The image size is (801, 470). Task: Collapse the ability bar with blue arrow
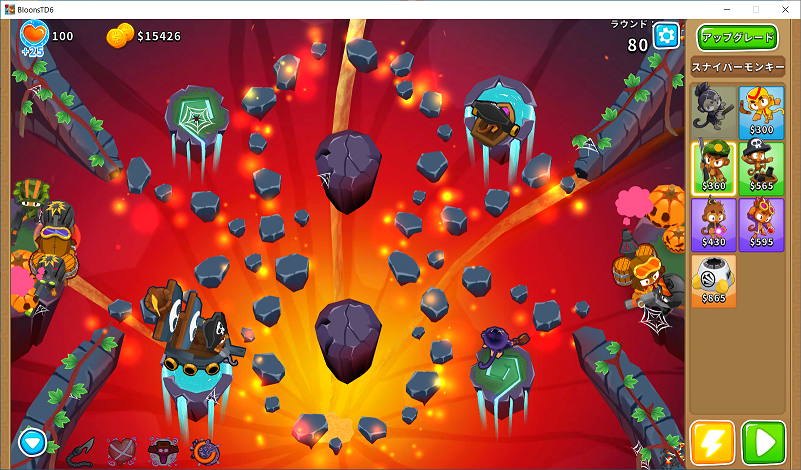pos(32,441)
